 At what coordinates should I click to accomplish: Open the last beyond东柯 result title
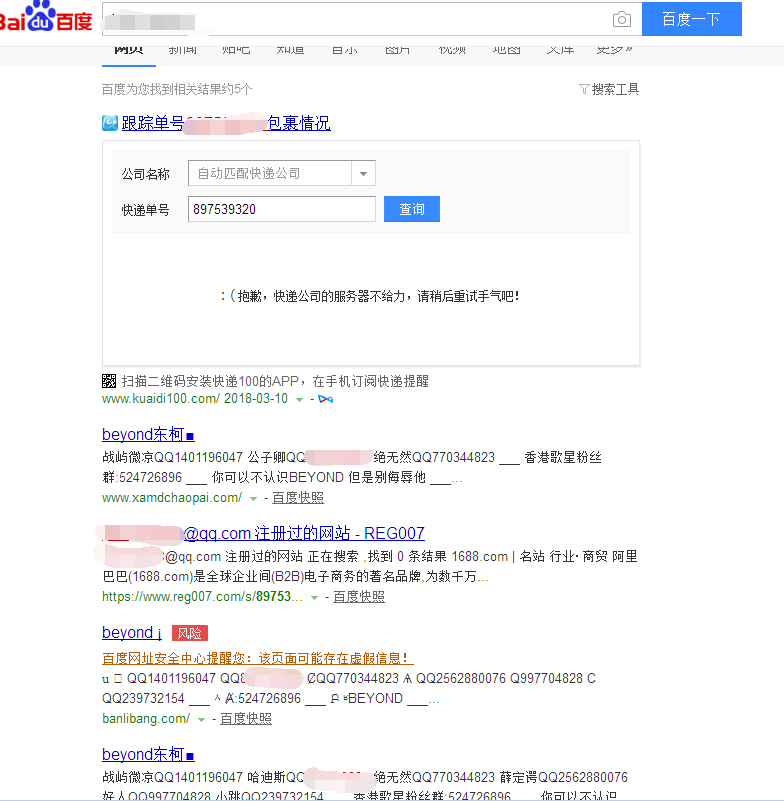coord(148,754)
